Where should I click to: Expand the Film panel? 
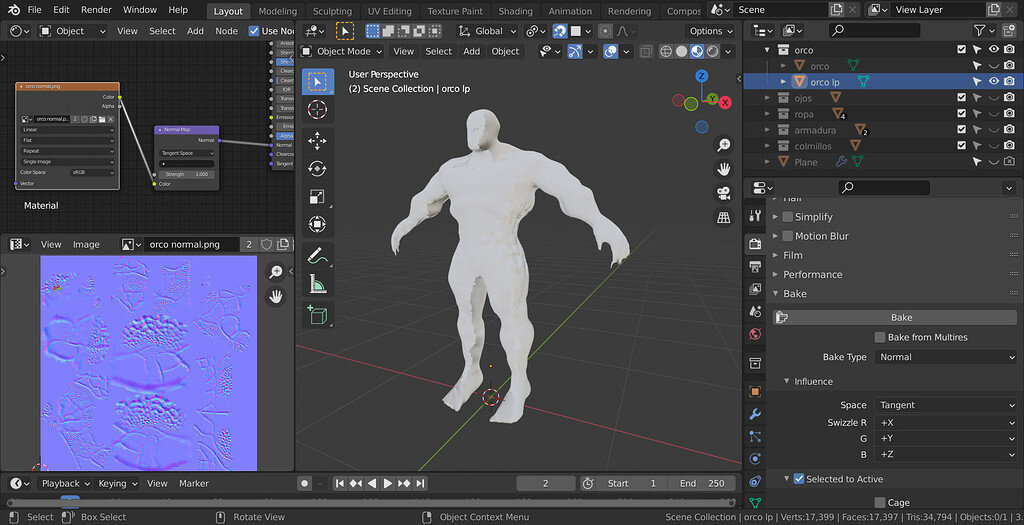(793, 255)
